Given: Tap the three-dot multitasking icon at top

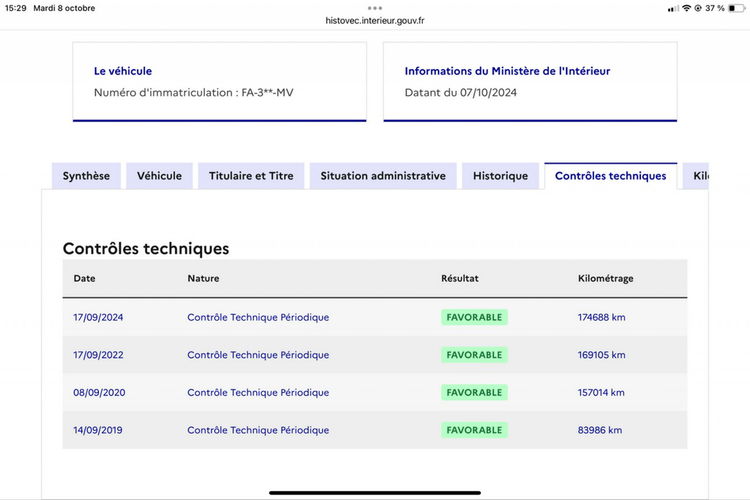Looking at the screenshot, I should pos(375,7).
